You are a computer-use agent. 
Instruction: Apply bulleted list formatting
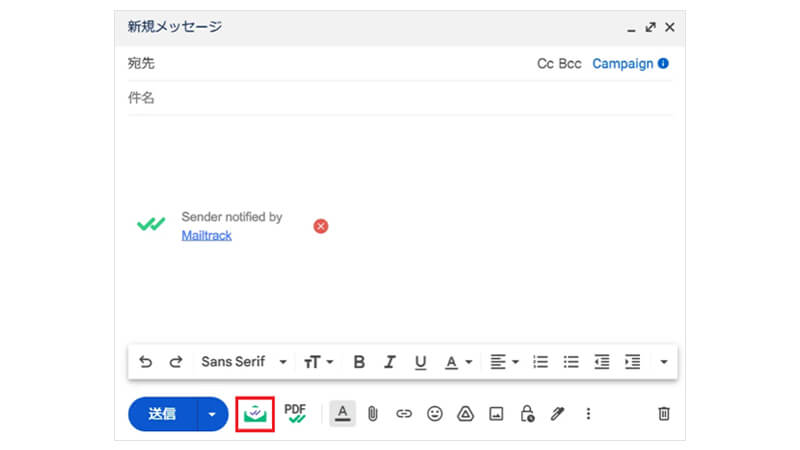pyautogui.click(x=571, y=362)
